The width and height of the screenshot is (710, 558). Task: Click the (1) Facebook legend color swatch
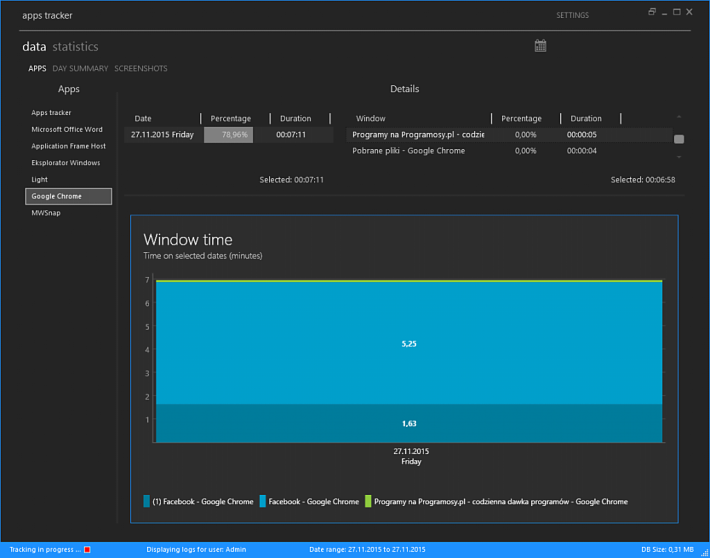coord(146,501)
